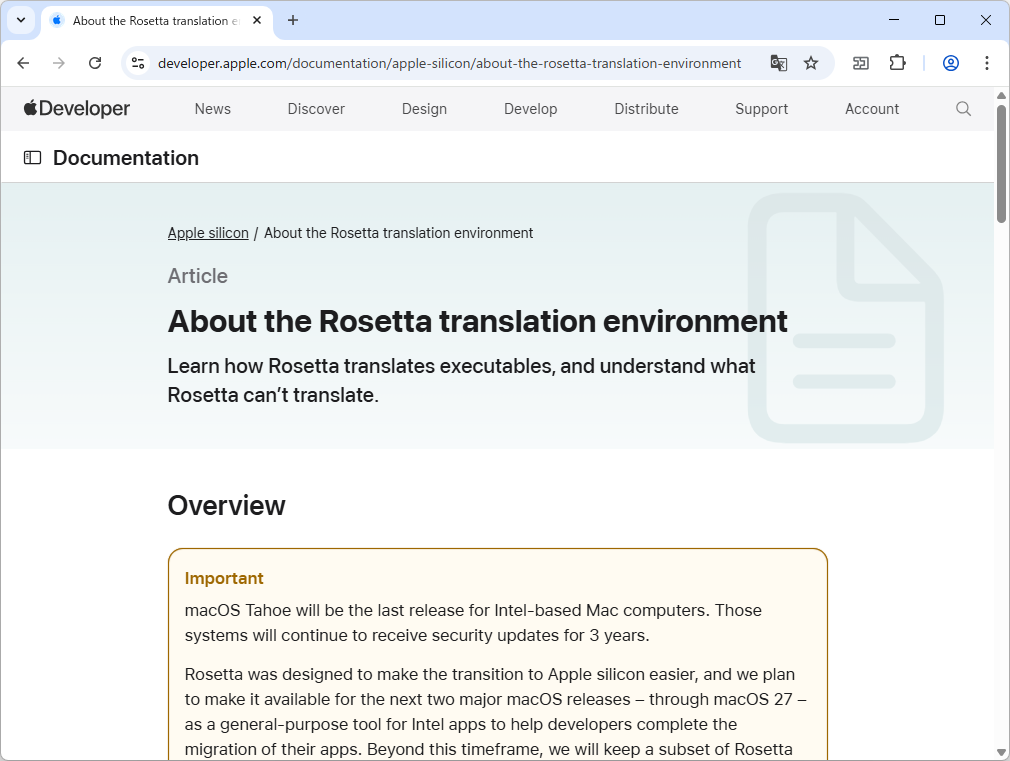Open the Discover menu item

coord(316,109)
